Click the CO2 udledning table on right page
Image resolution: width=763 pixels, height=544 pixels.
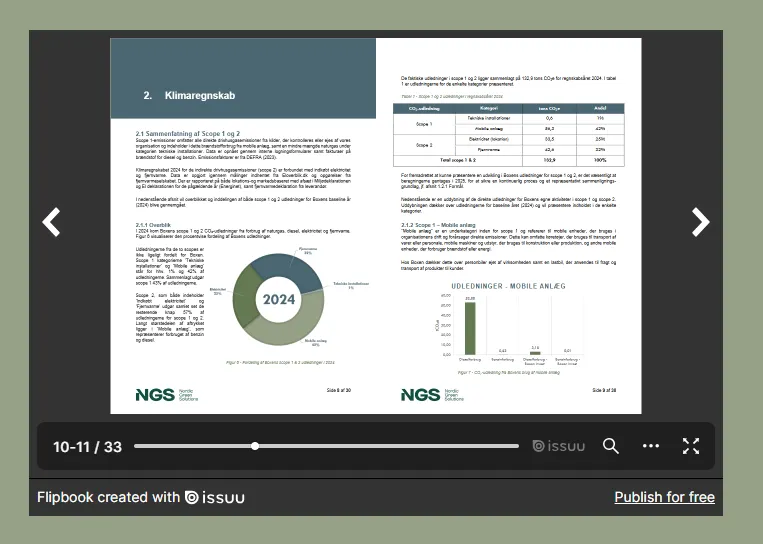[x=508, y=134]
